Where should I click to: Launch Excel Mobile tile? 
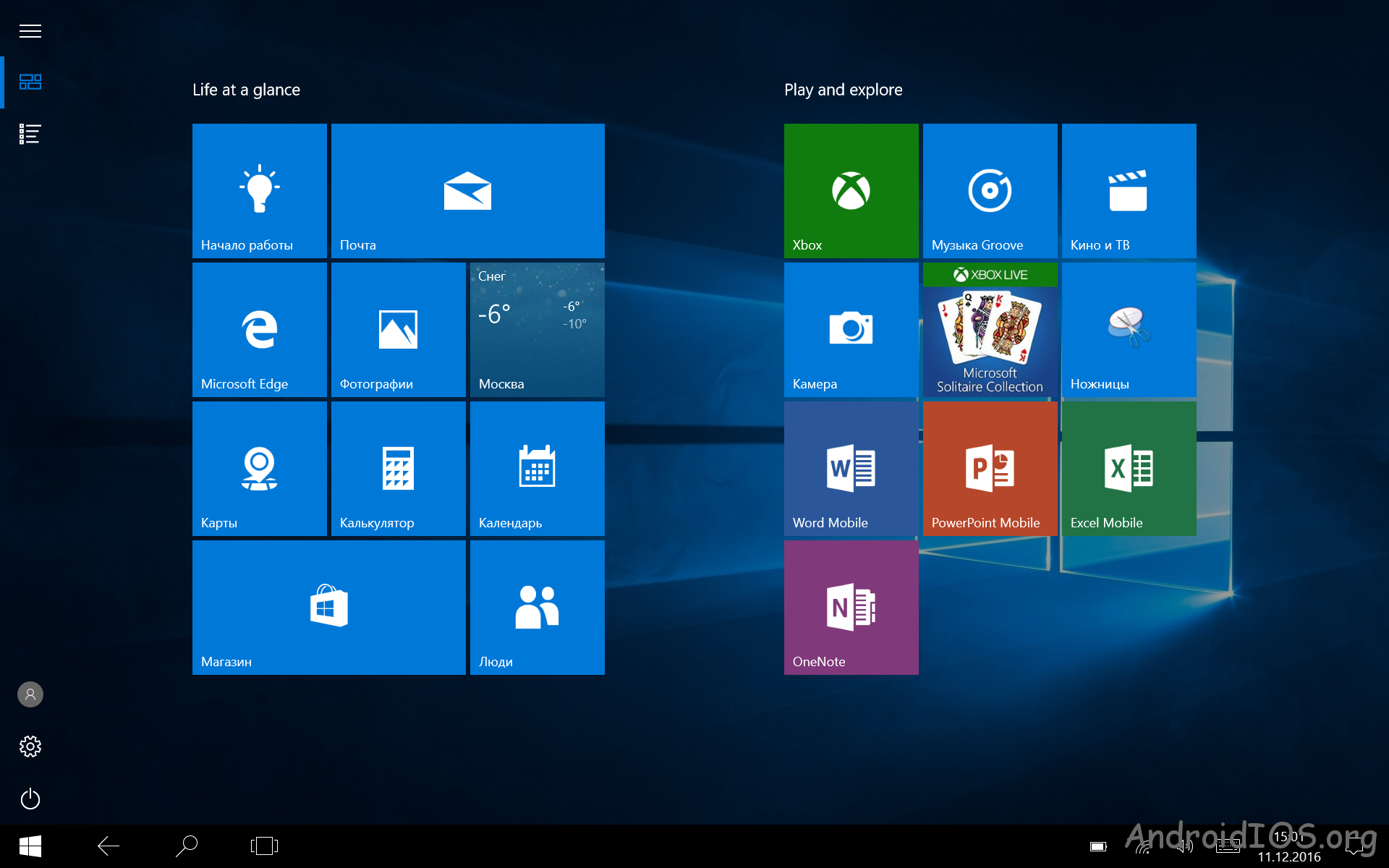click(x=1129, y=468)
